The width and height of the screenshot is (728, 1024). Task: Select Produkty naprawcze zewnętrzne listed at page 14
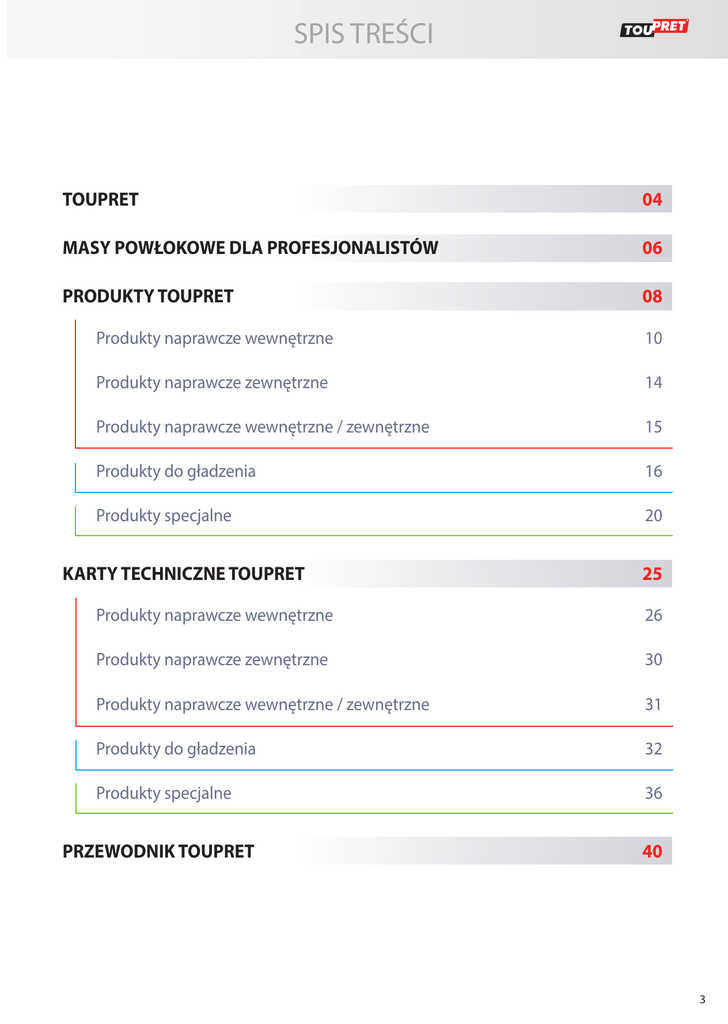[x=211, y=382]
